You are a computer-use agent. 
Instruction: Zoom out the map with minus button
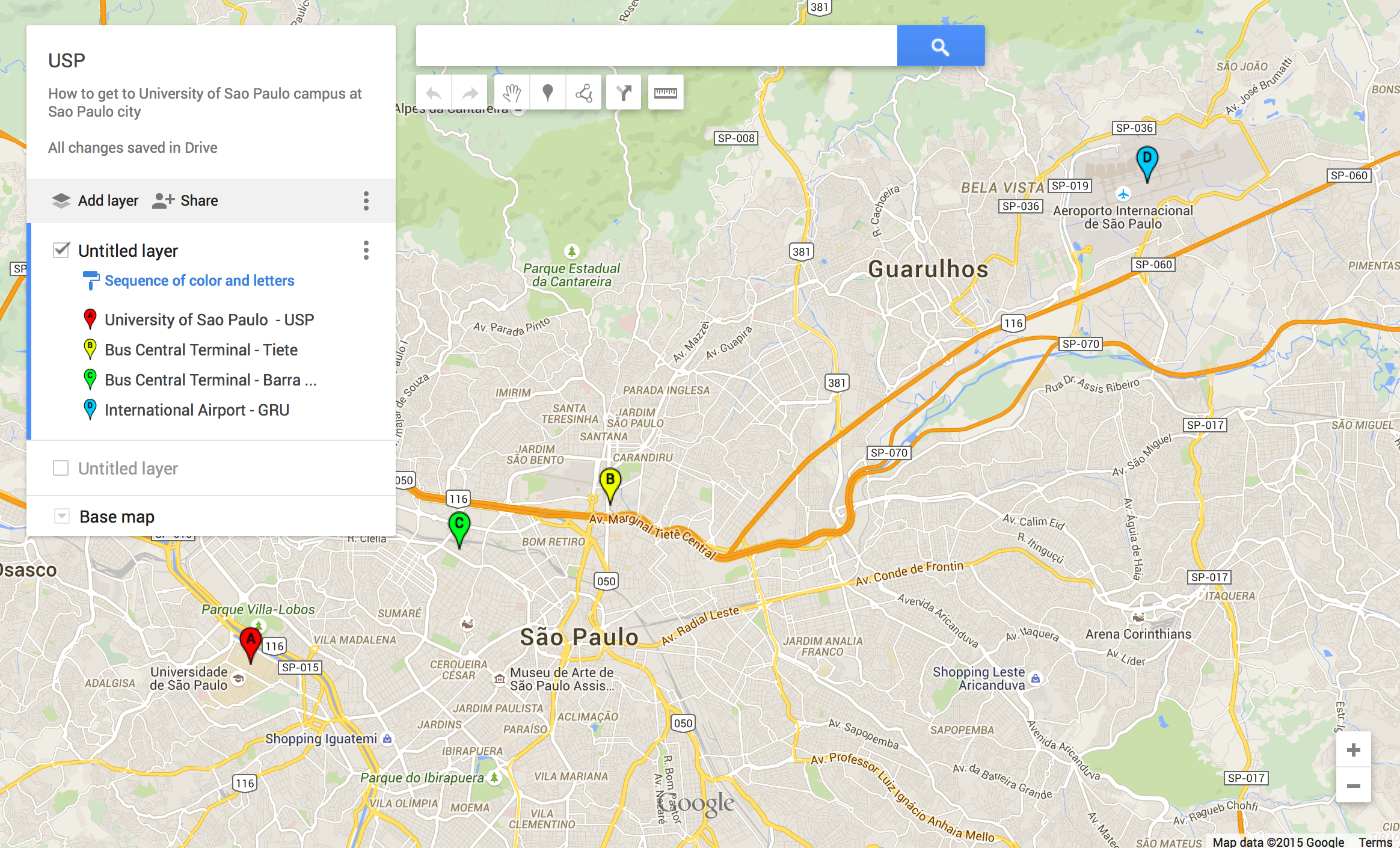[x=1354, y=785]
